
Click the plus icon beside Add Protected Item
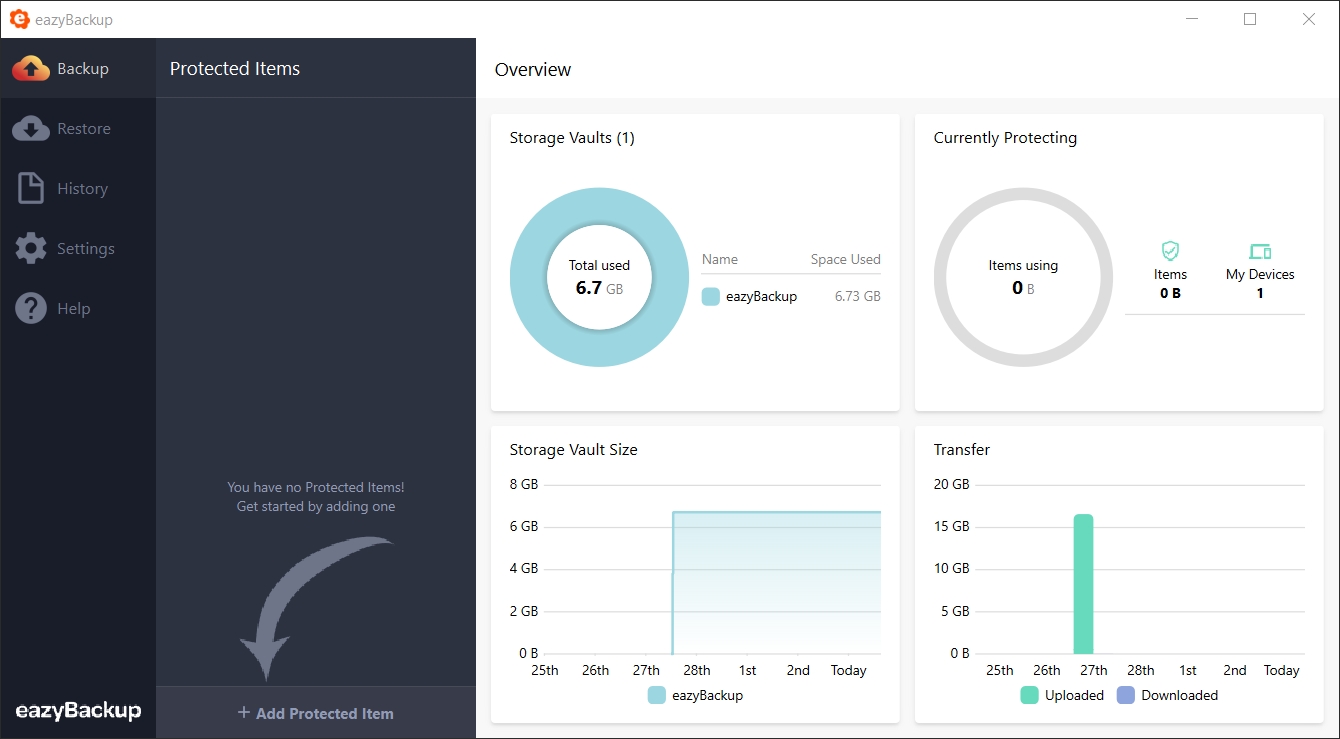(x=243, y=713)
